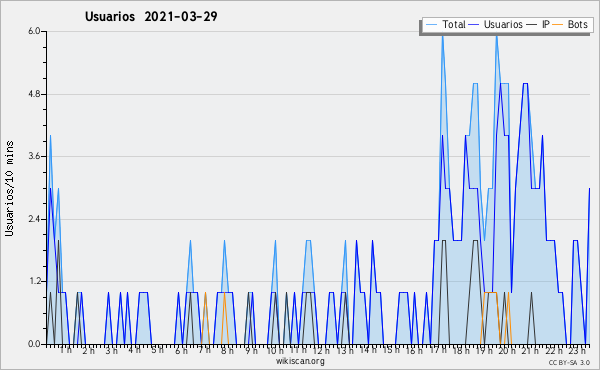This screenshot has height=370, width=600.
Task: Click the '20 h' x-axis label
Action: pos(507,350)
